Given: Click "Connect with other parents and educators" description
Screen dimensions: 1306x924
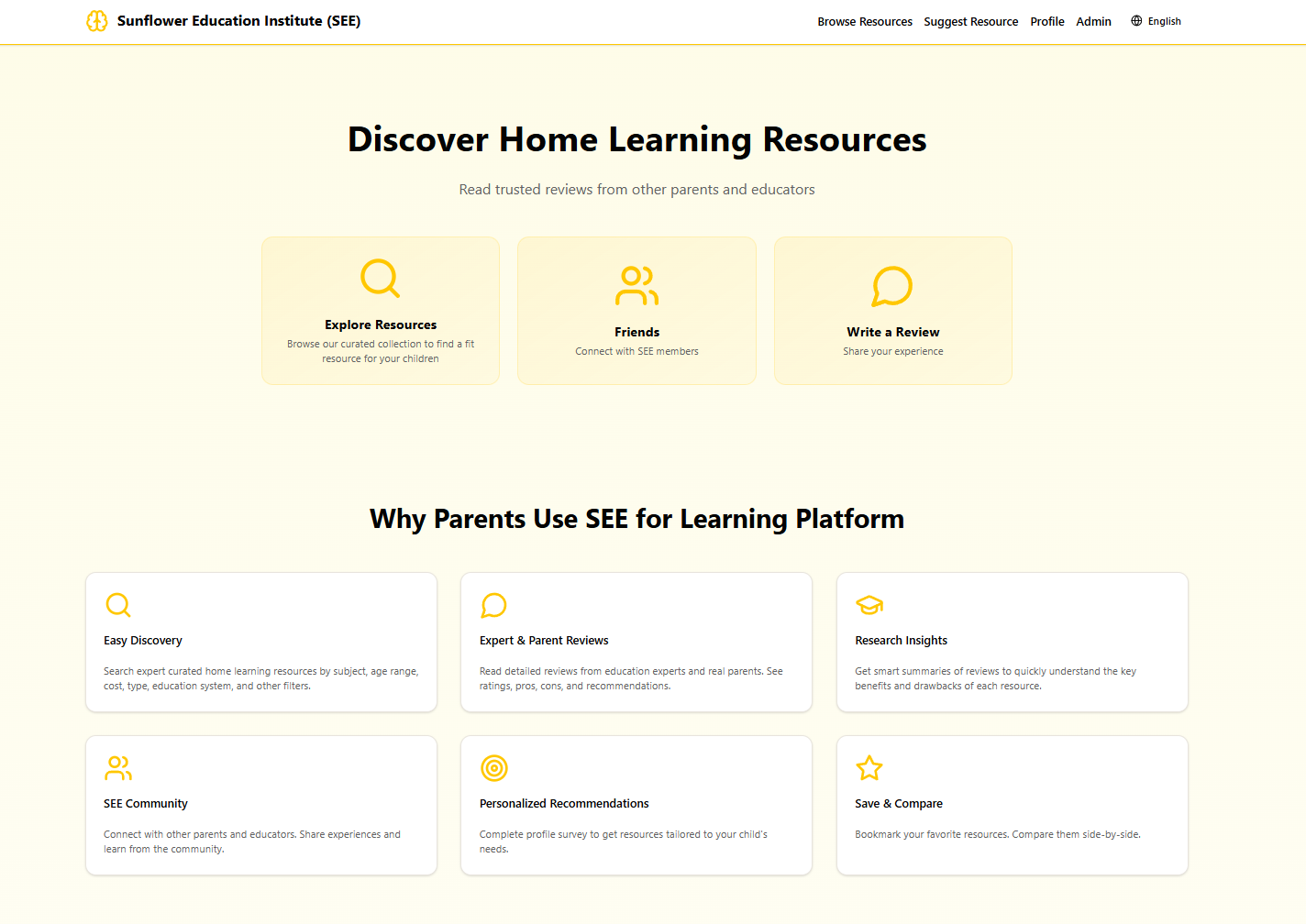Looking at the screenshot, I should (x=252, y=841).
